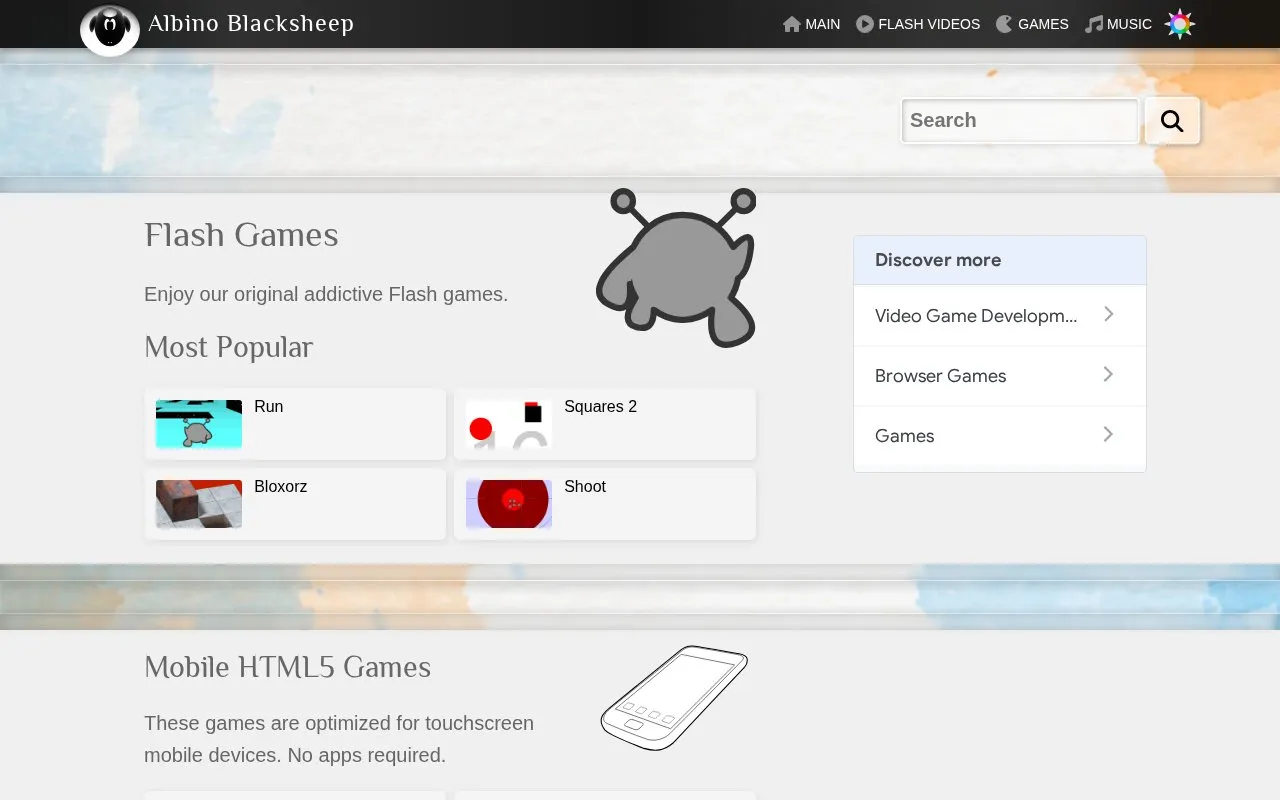The width and height of the screenshot is (1280, 800).
Task: Click the 'Enjoy our original addictive Flash games.' text
Action: coord(326,294)
